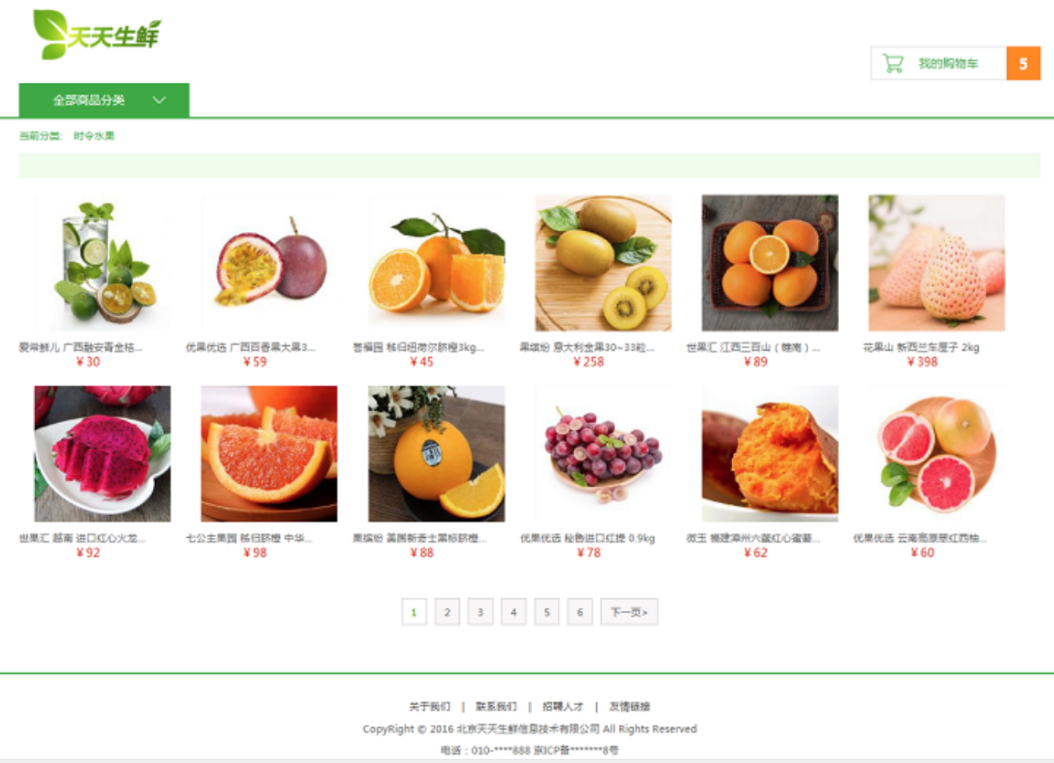Click the seasonal fruit breadcrumb category link
This screenshot has width=1054, height=763.
94,136
